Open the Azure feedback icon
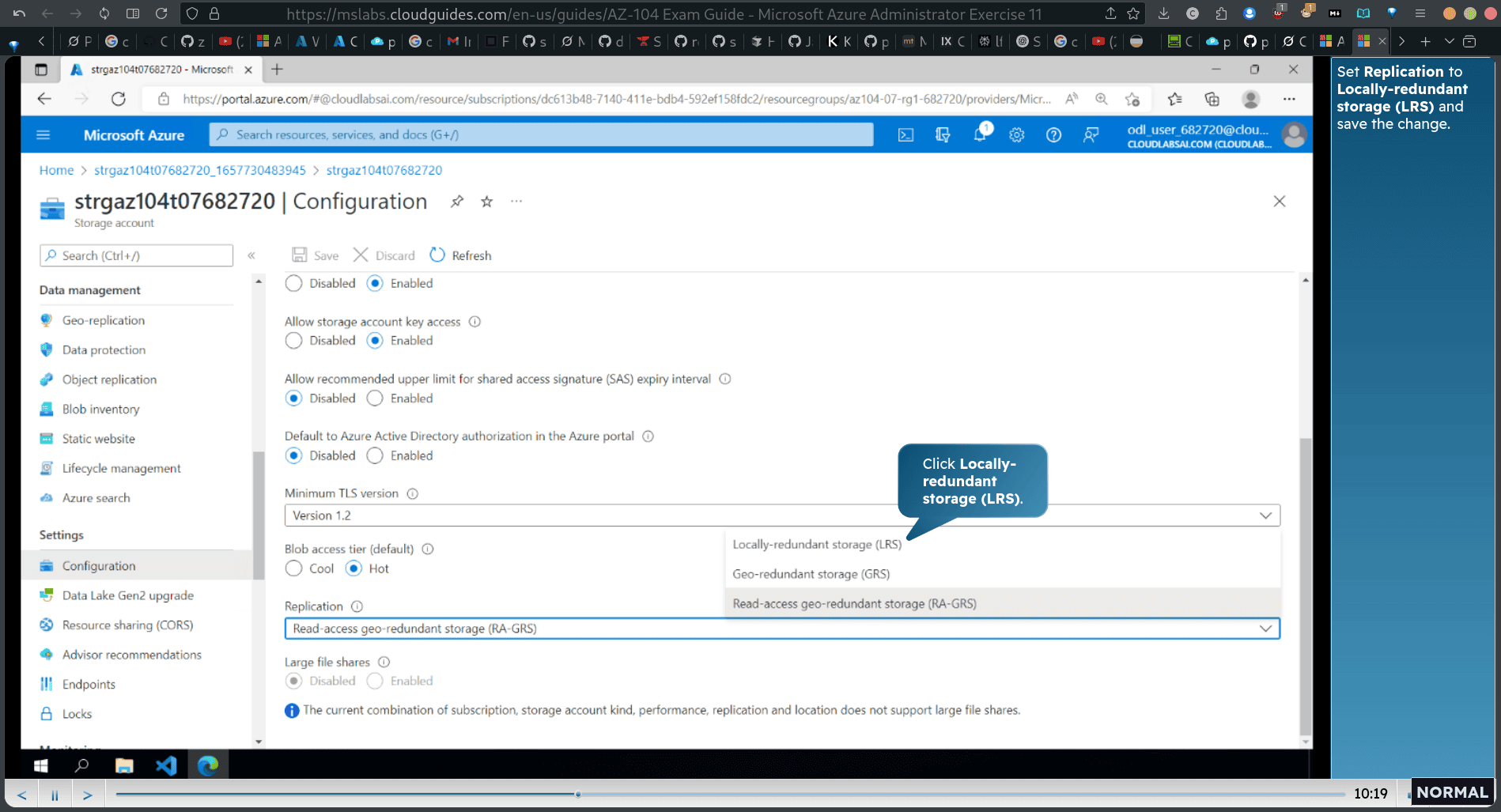The height and width of the screenshot is (812, 1501). 1091,135
